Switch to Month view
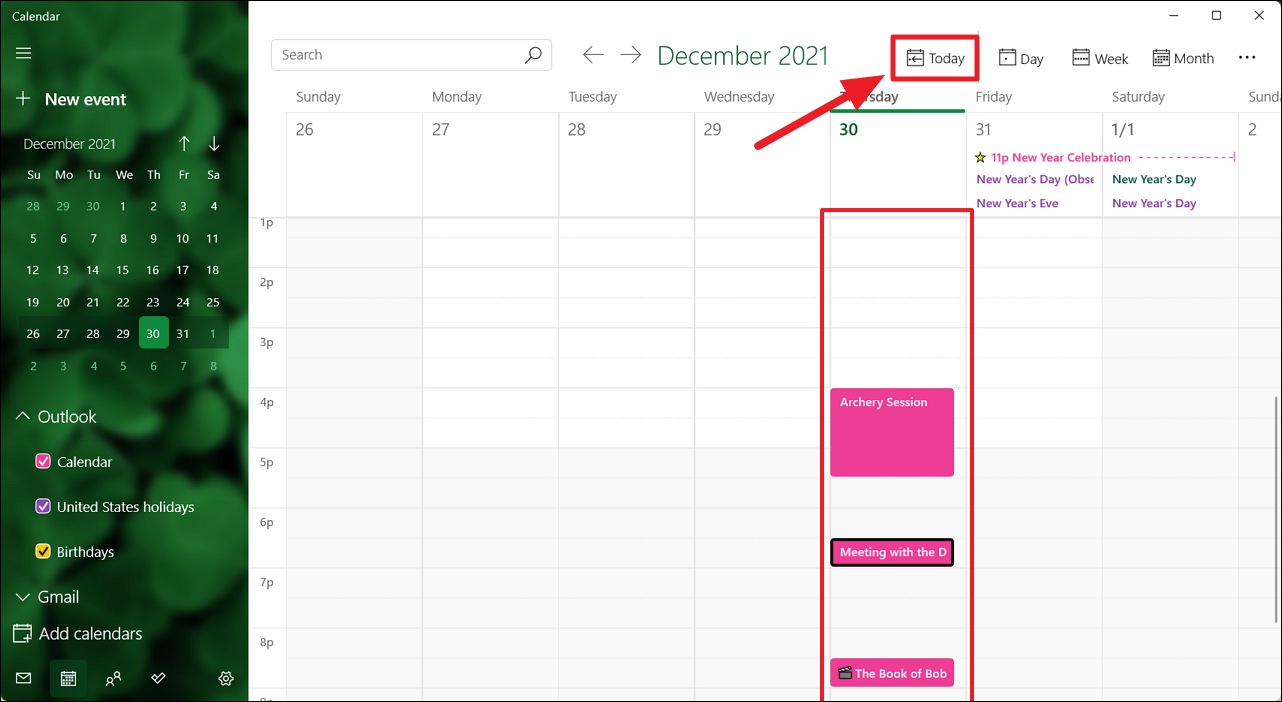The width and height of the screenshot is (1282, 702). pos(1183,58)
